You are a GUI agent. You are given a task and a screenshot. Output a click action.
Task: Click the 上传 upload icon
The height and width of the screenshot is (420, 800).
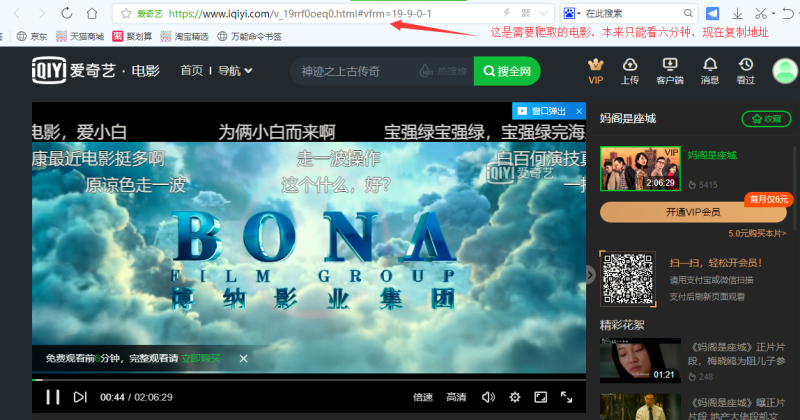[630, 71]
